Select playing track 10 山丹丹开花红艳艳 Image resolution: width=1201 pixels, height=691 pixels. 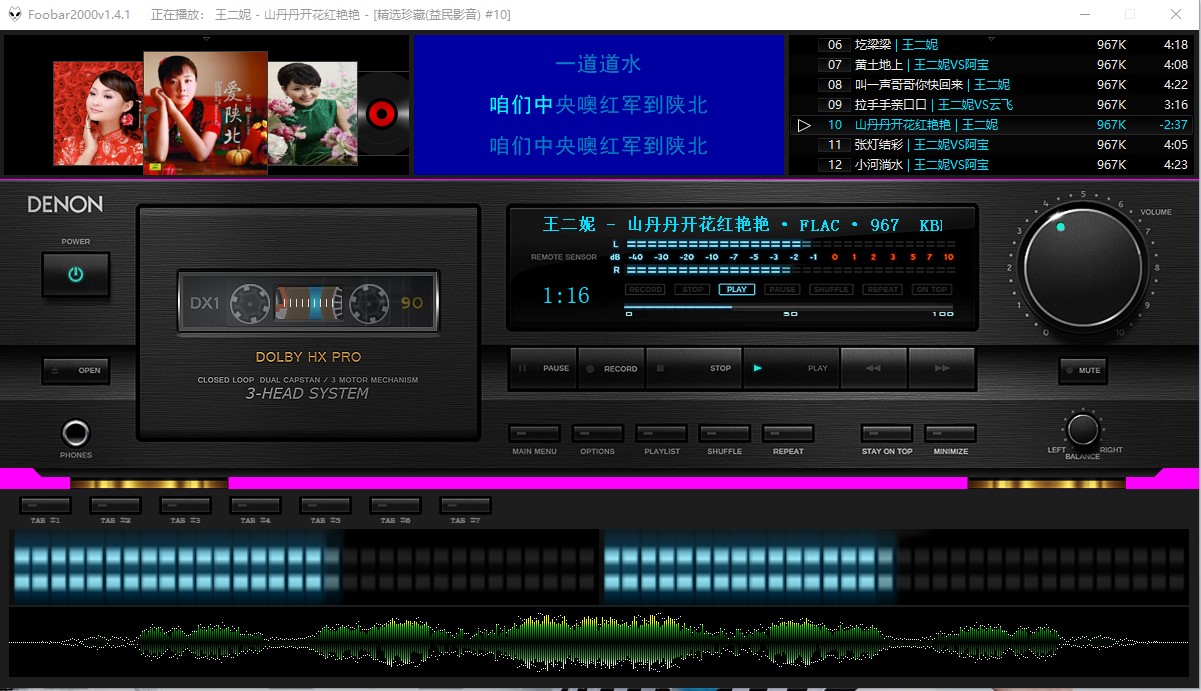point(990,125)
